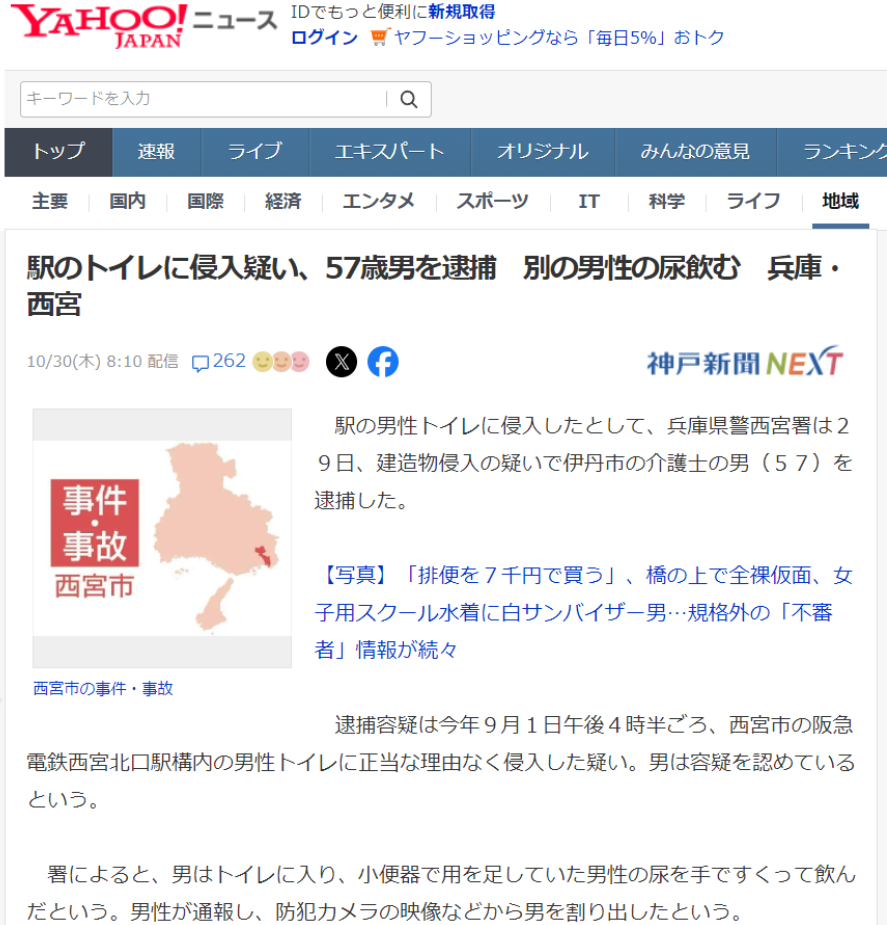Go to the みんなの意見 tab
The image size is (887, 925).
tap(695, 152)
